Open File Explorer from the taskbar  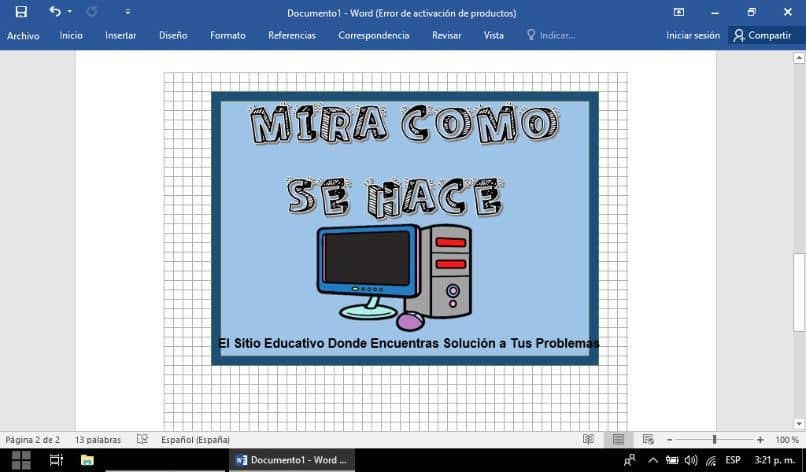[x=87, y=460]
